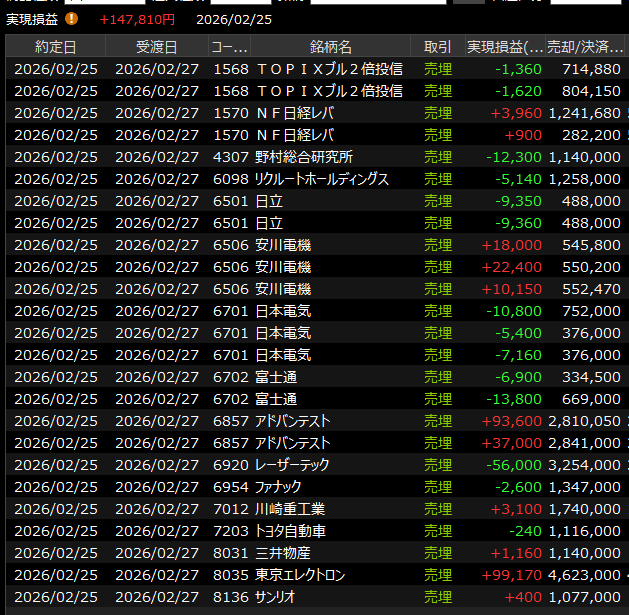The image size is (629, 615).
Task: Sort by the 受渡日 column header
Action: [156, 47]
